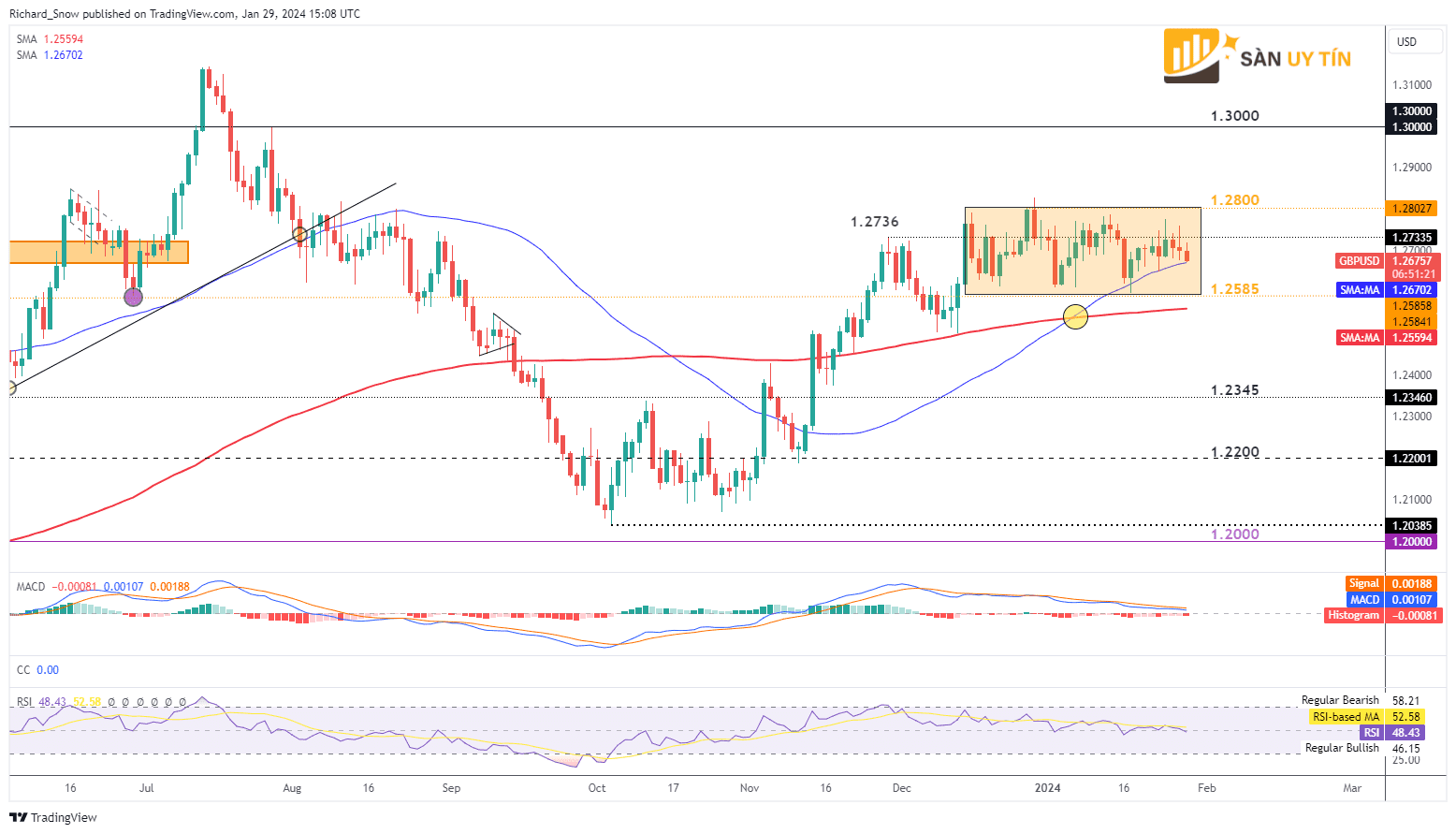Select the orange 1.2800 level annotation
Screen dimensions: 1456x834
(x=1235, y=200)
